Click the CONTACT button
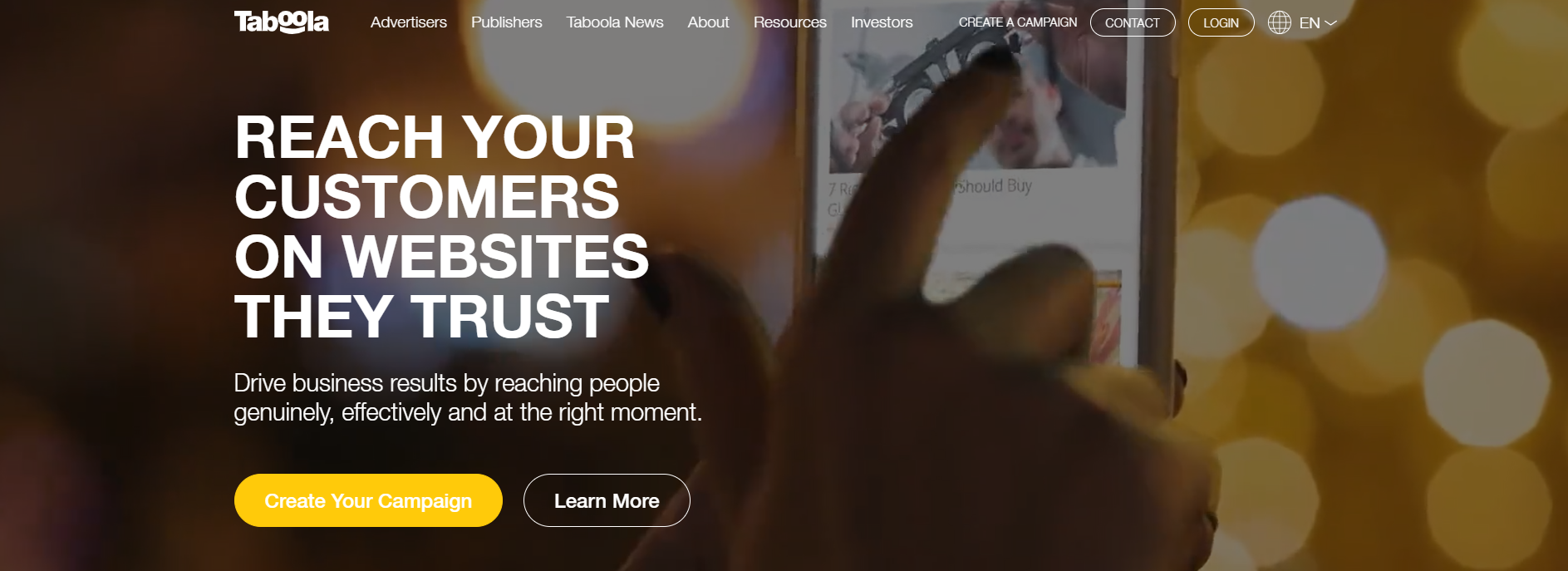The width and height of the screenshot is (1568, 571). tap(1133, 22)
